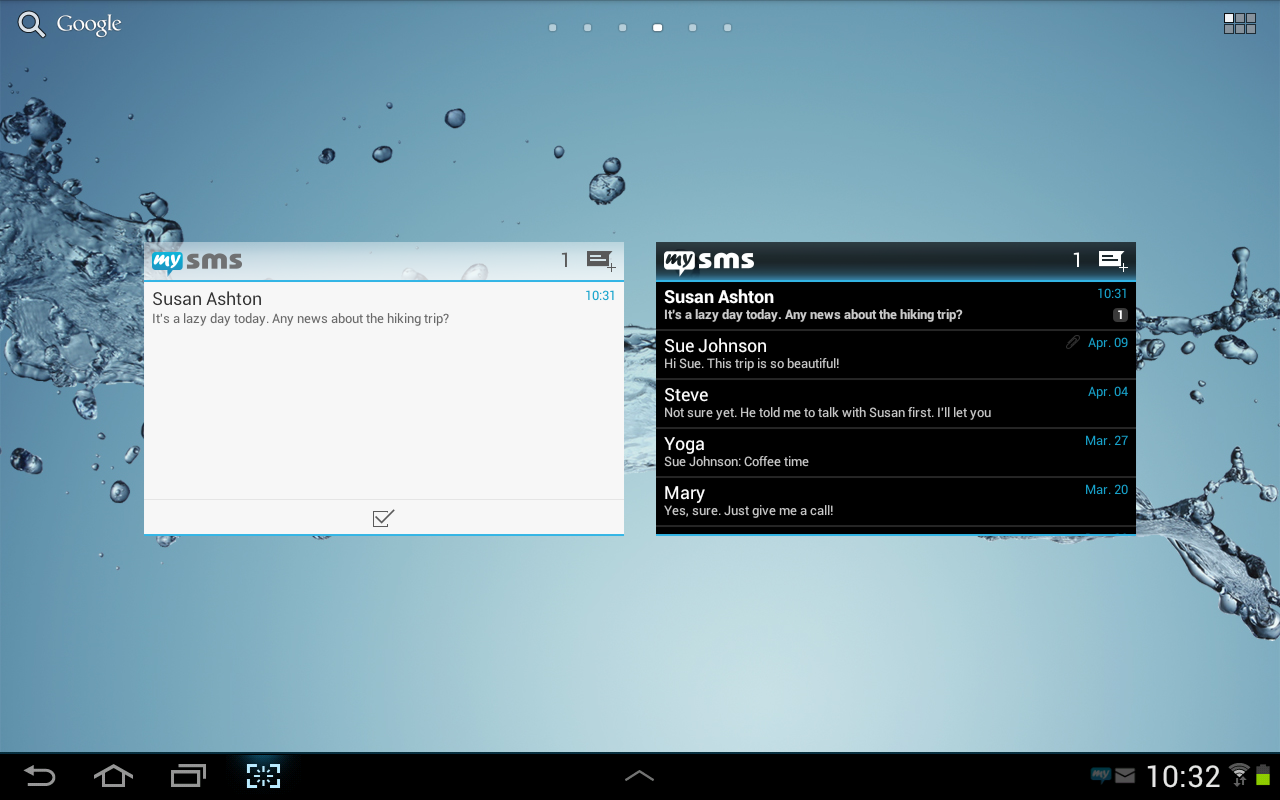Open Google search bar
The width and height of the screenshot is (1280, 800).
(70, 25)
